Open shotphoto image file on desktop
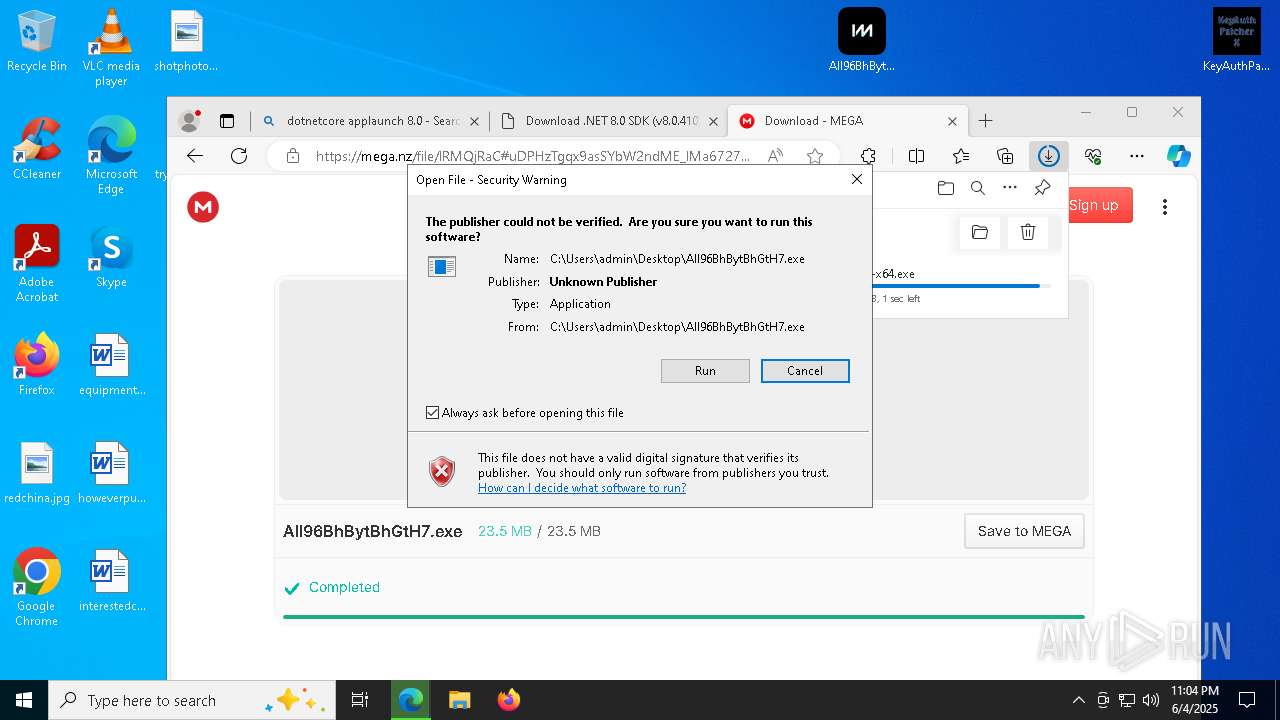Screen dimensions: 1280x720 click(x=186, y=42)
